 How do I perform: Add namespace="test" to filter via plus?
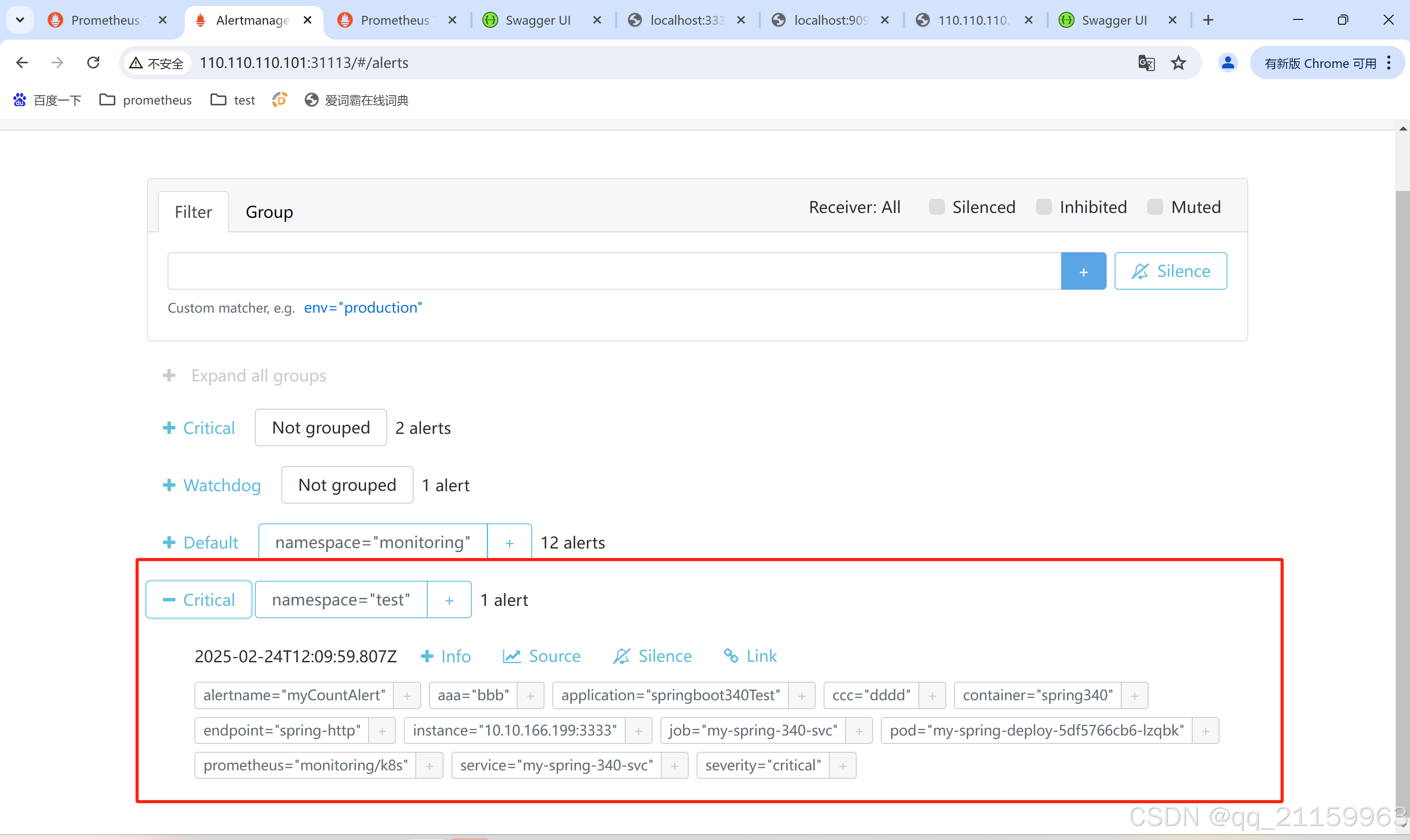tap(449, 600)
